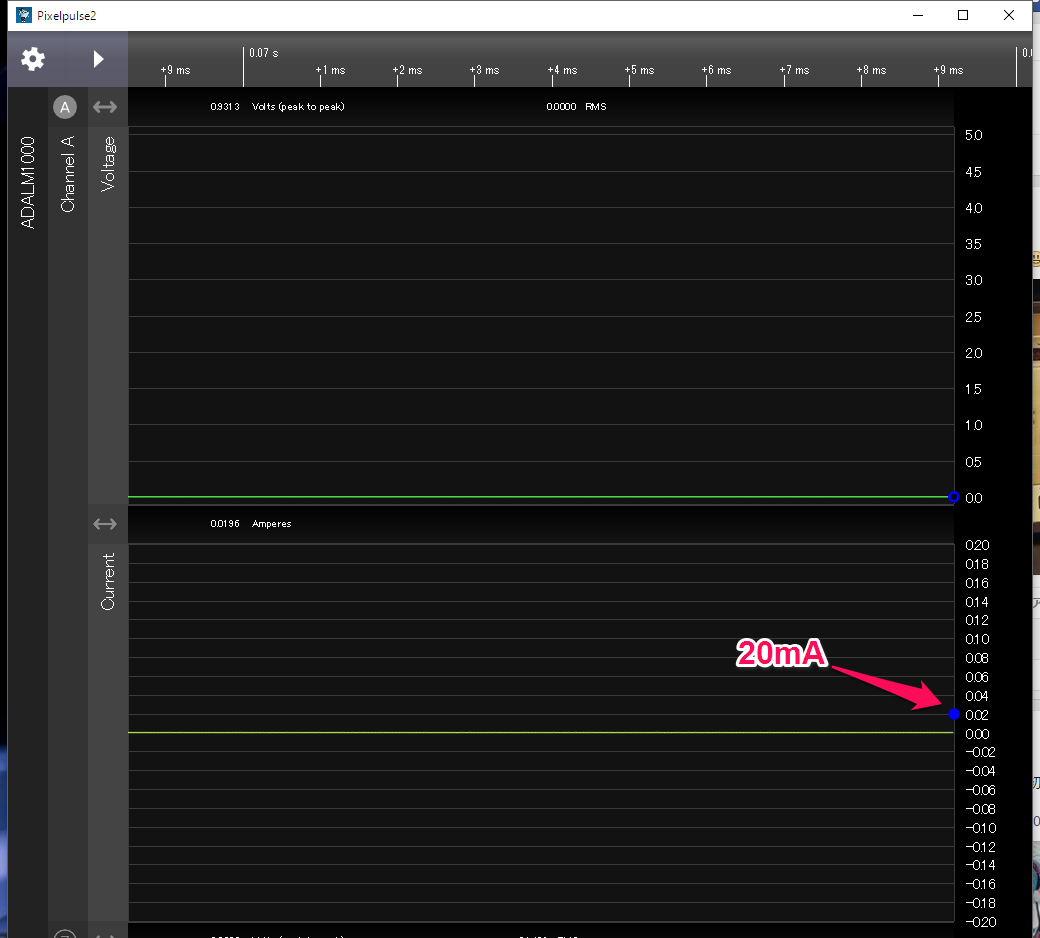
Task: Click the blue voltage handle at 0.0
Action: [x=953, y=497]
